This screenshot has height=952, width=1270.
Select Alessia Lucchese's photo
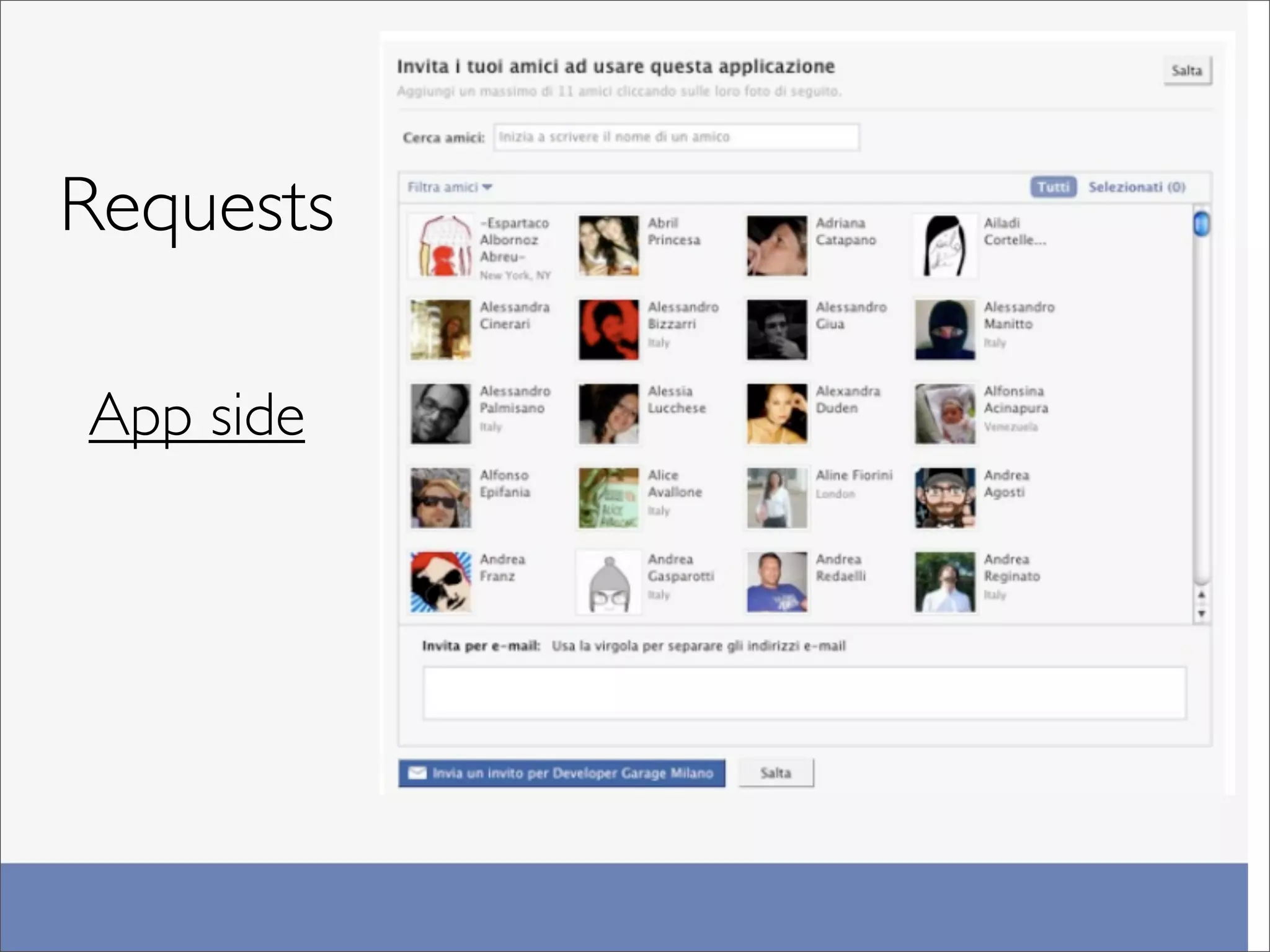coord(609,414)
